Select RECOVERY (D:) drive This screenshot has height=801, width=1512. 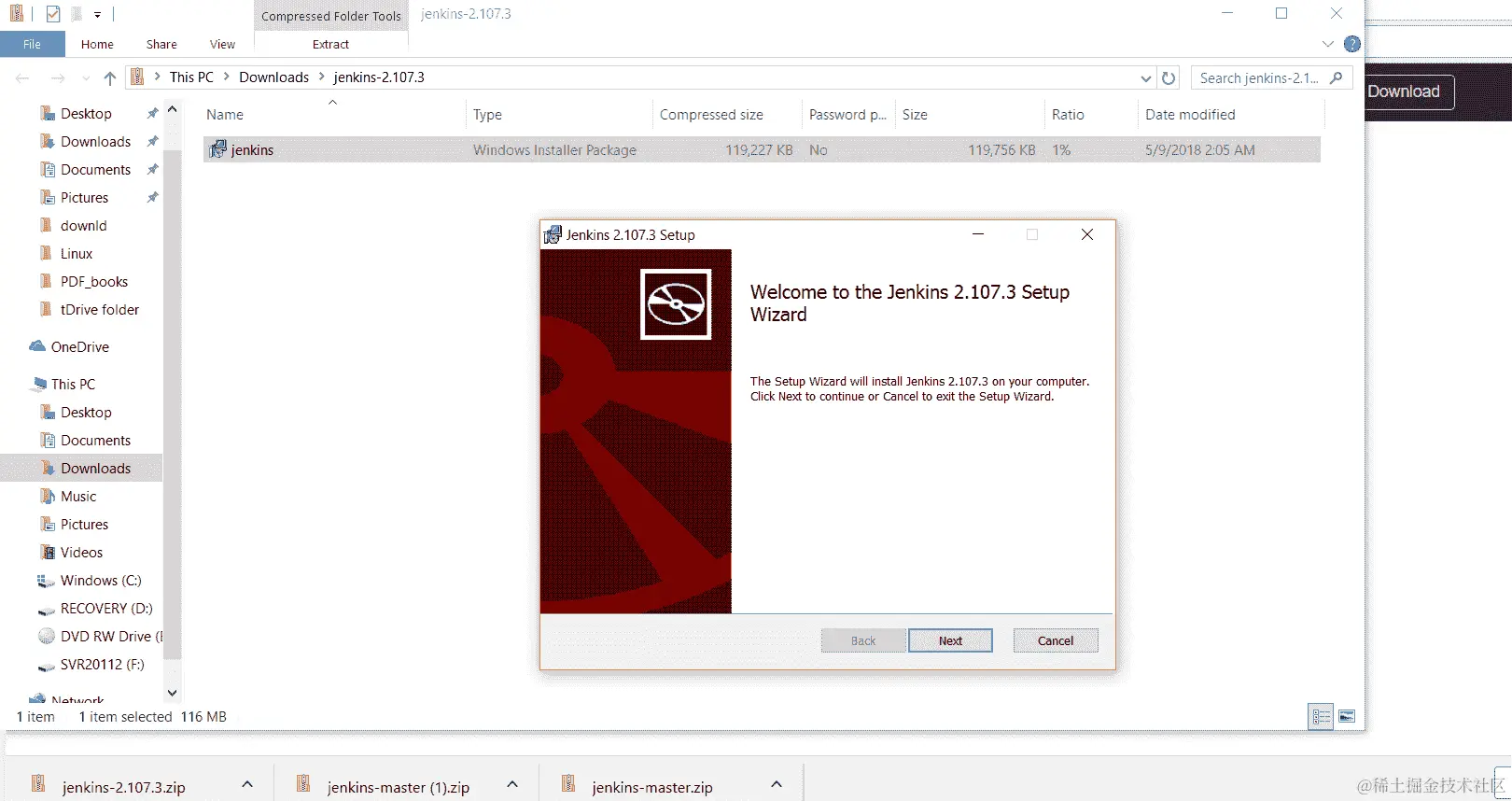tap(105, 609)
